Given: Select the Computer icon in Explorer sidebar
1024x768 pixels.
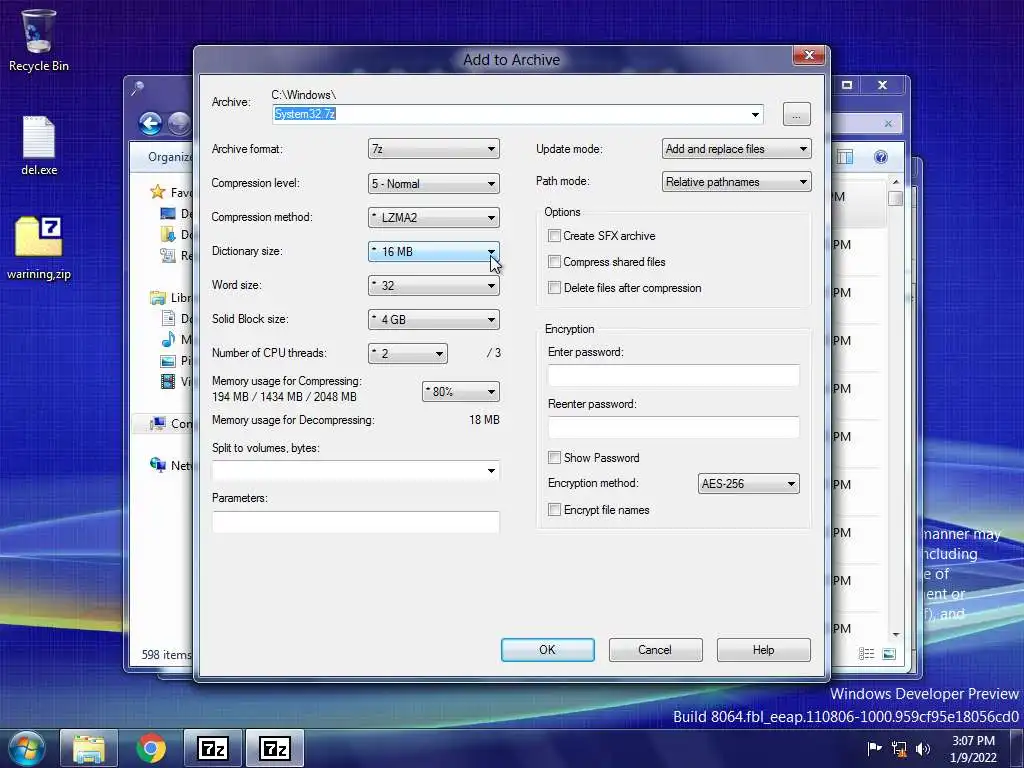Looking at the screenshot, I should point(157,423).
